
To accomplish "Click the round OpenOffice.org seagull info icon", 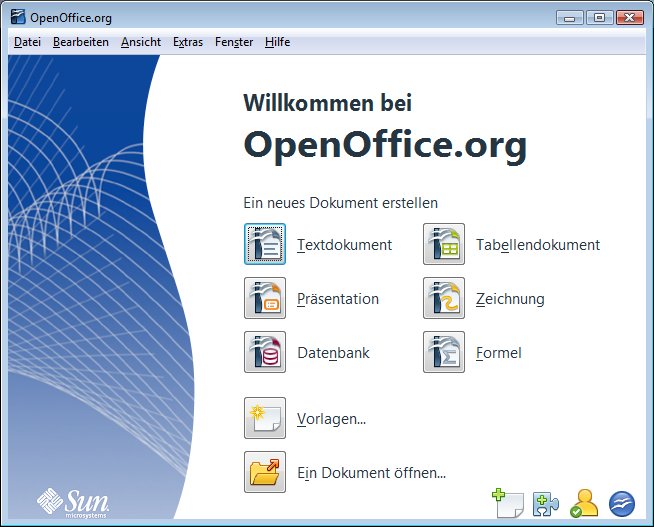I will pos(622,504).
